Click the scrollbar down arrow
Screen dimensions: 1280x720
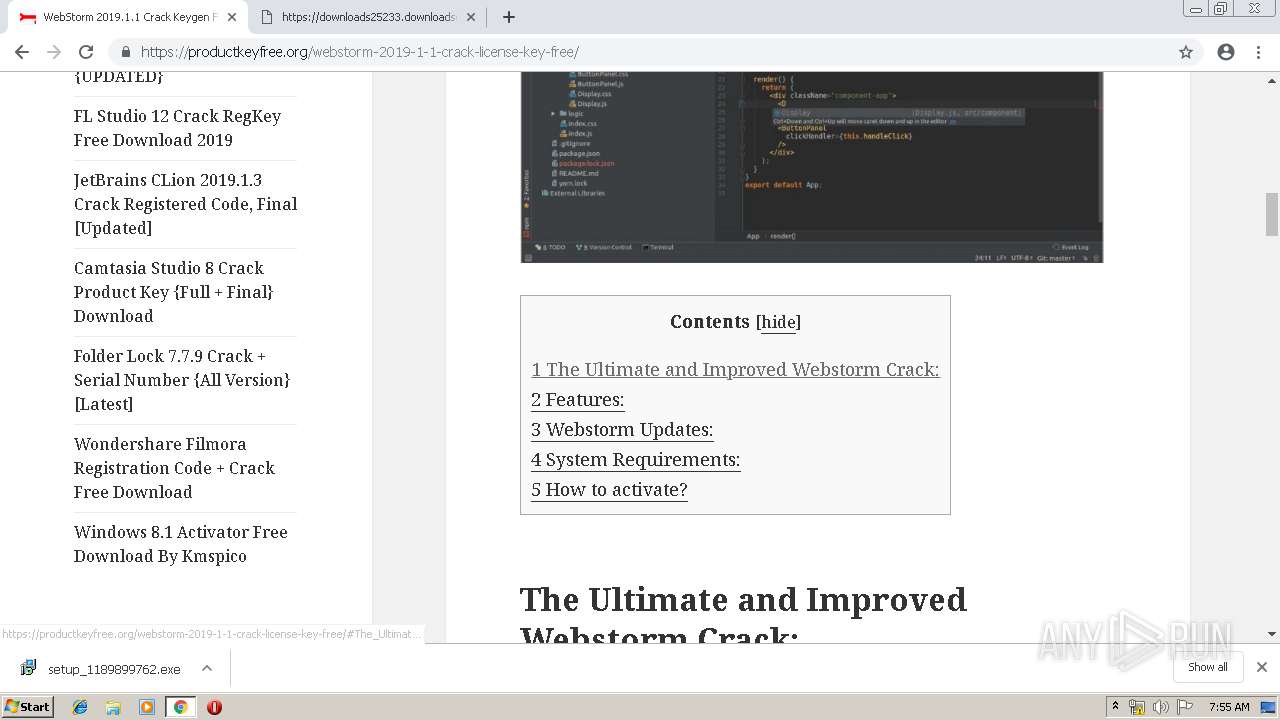pos(1272,634)
